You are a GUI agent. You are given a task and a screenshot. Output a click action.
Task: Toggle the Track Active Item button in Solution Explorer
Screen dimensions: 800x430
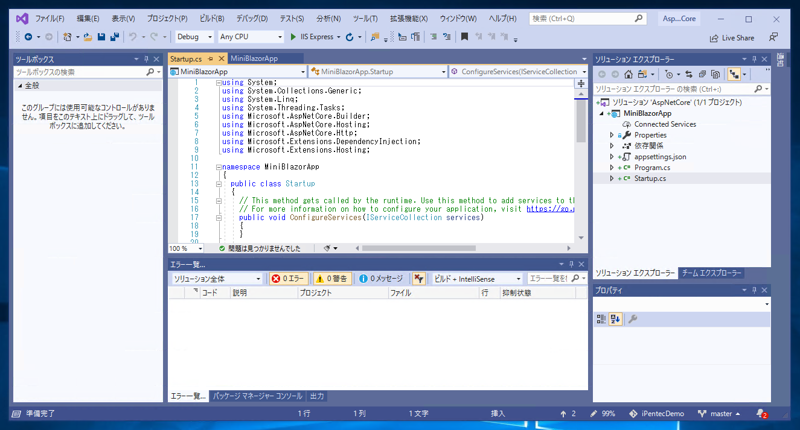coord(734,74)
